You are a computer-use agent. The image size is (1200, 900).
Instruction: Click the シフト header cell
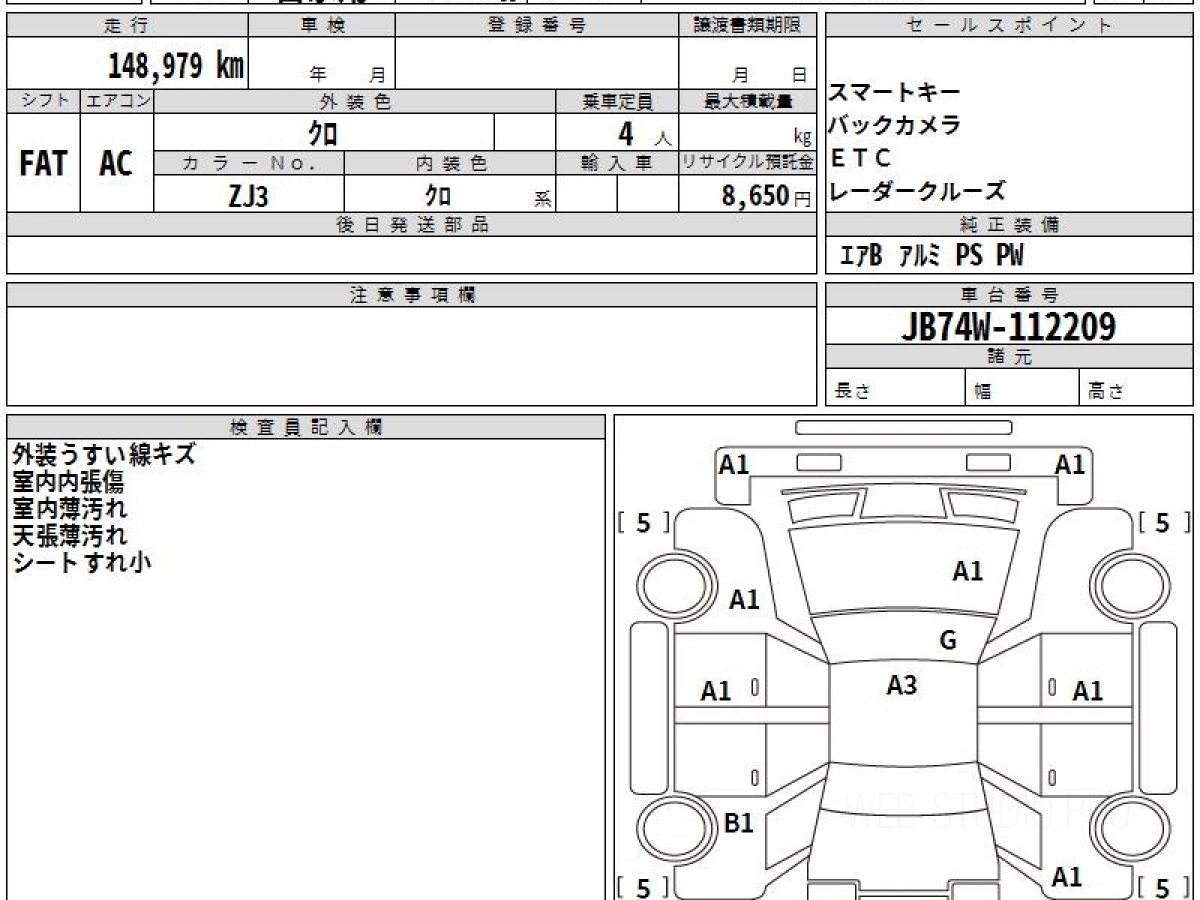43,101
